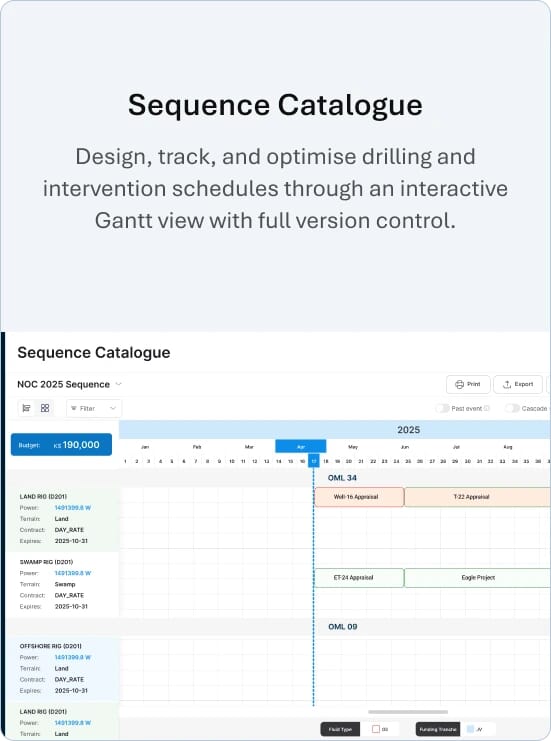Click the funnel icon beside Filter
The image size is (551, 741).
click(74, 408)
